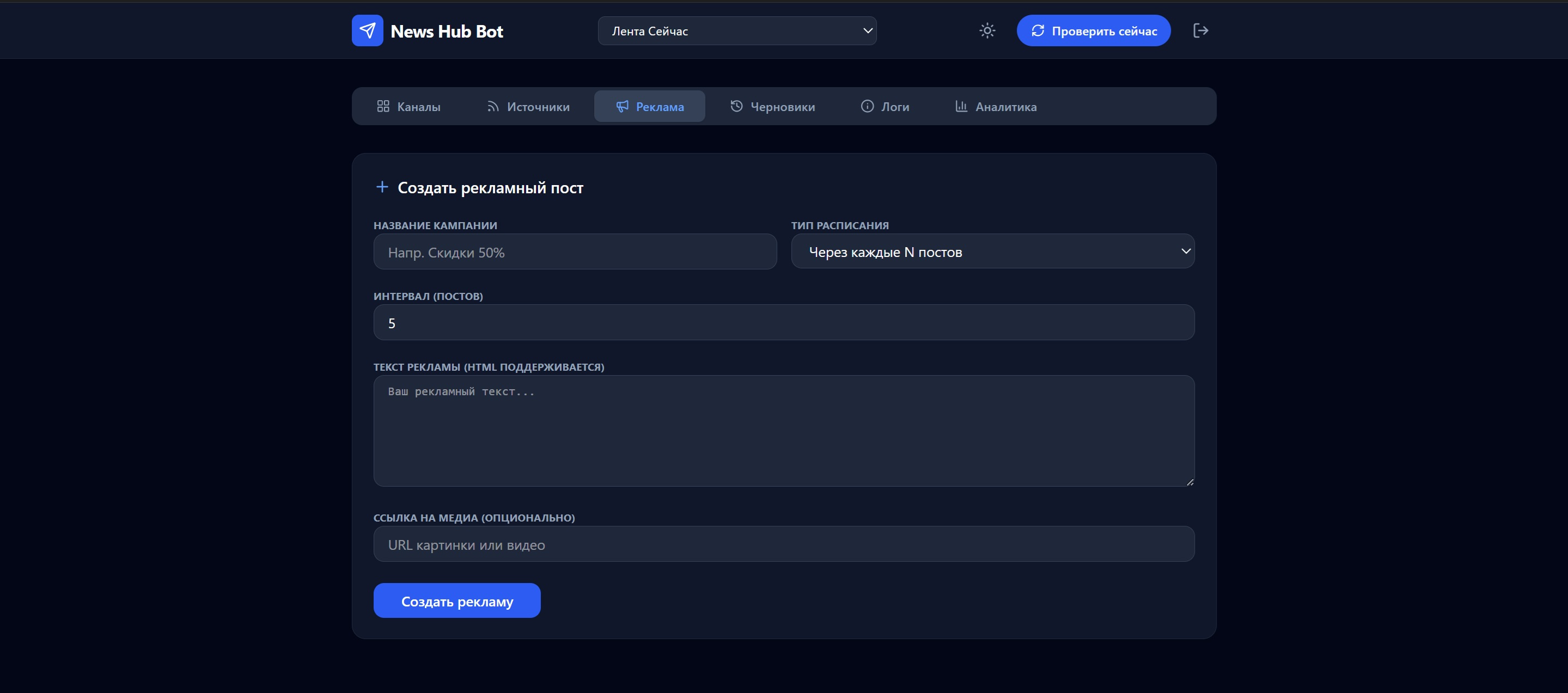Expand the Тип расписания schedule dropdown
1568x693 pixels.
pyautogui.click(x=992, y=252)
